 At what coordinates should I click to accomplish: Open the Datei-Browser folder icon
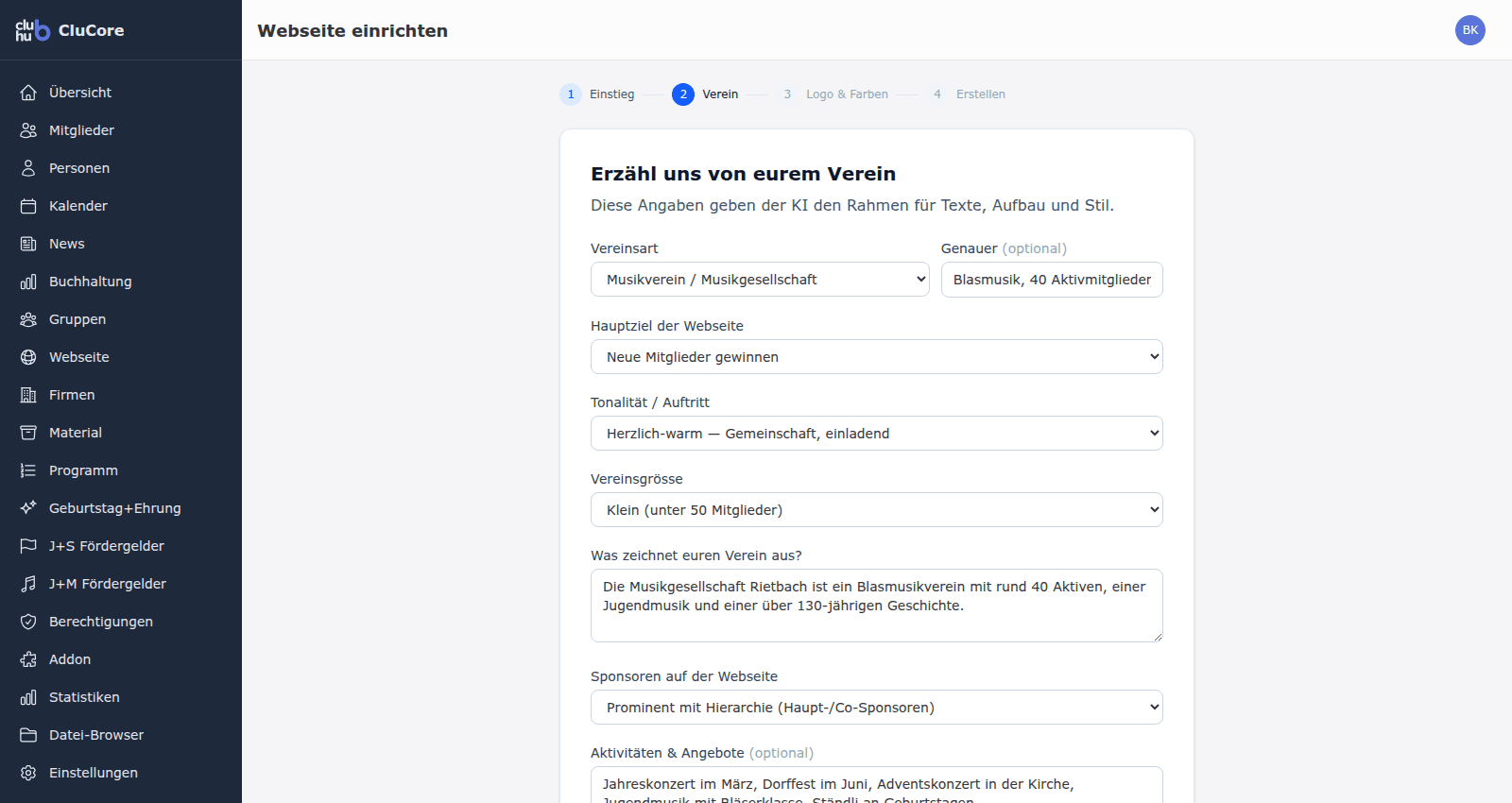28,735
